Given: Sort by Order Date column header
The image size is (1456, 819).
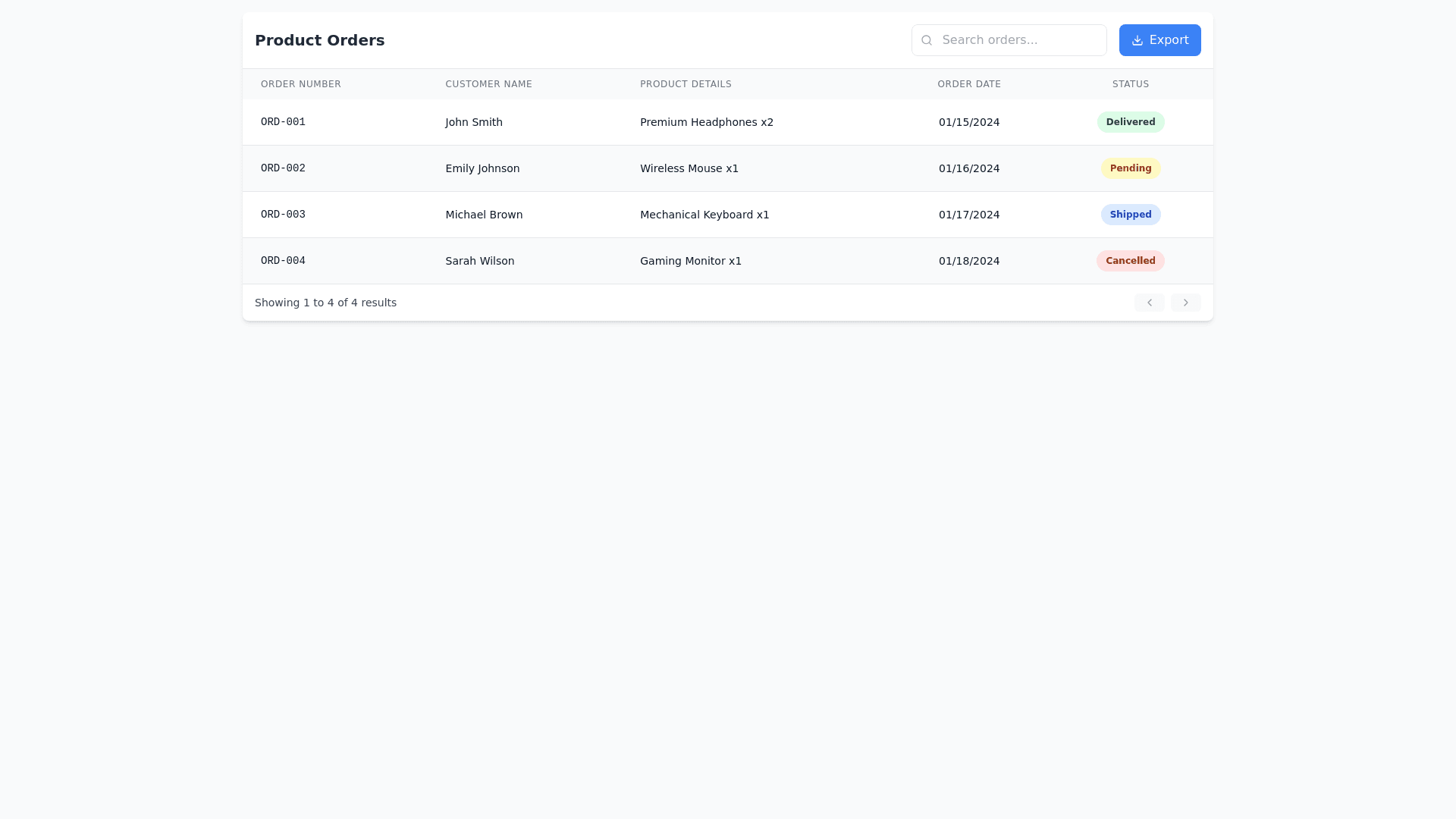Looking at the screenshot, I should tap(968, 84).
